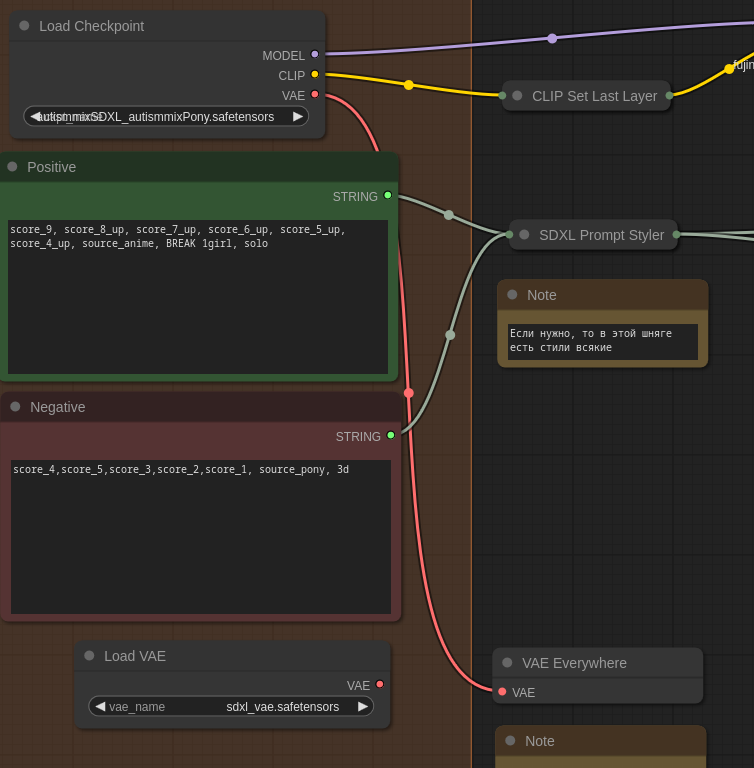Click the purple MODEL output socket
This screenshot has width=754, height=768.
point(315,55)
